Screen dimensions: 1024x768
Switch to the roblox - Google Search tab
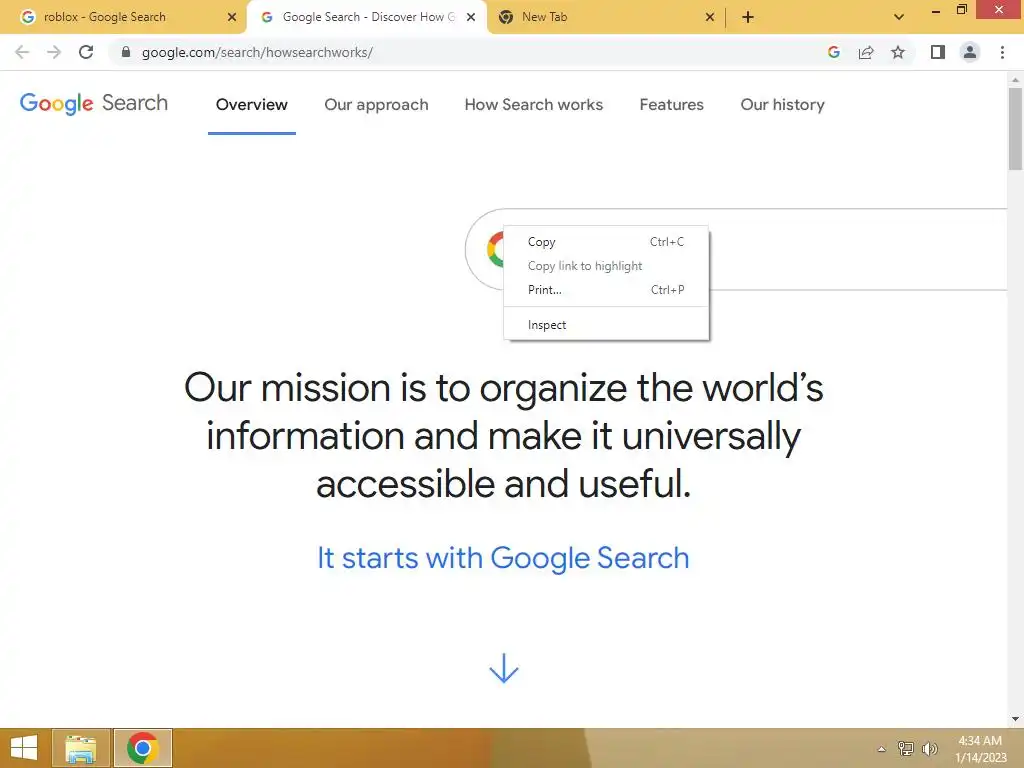[124, 17]
